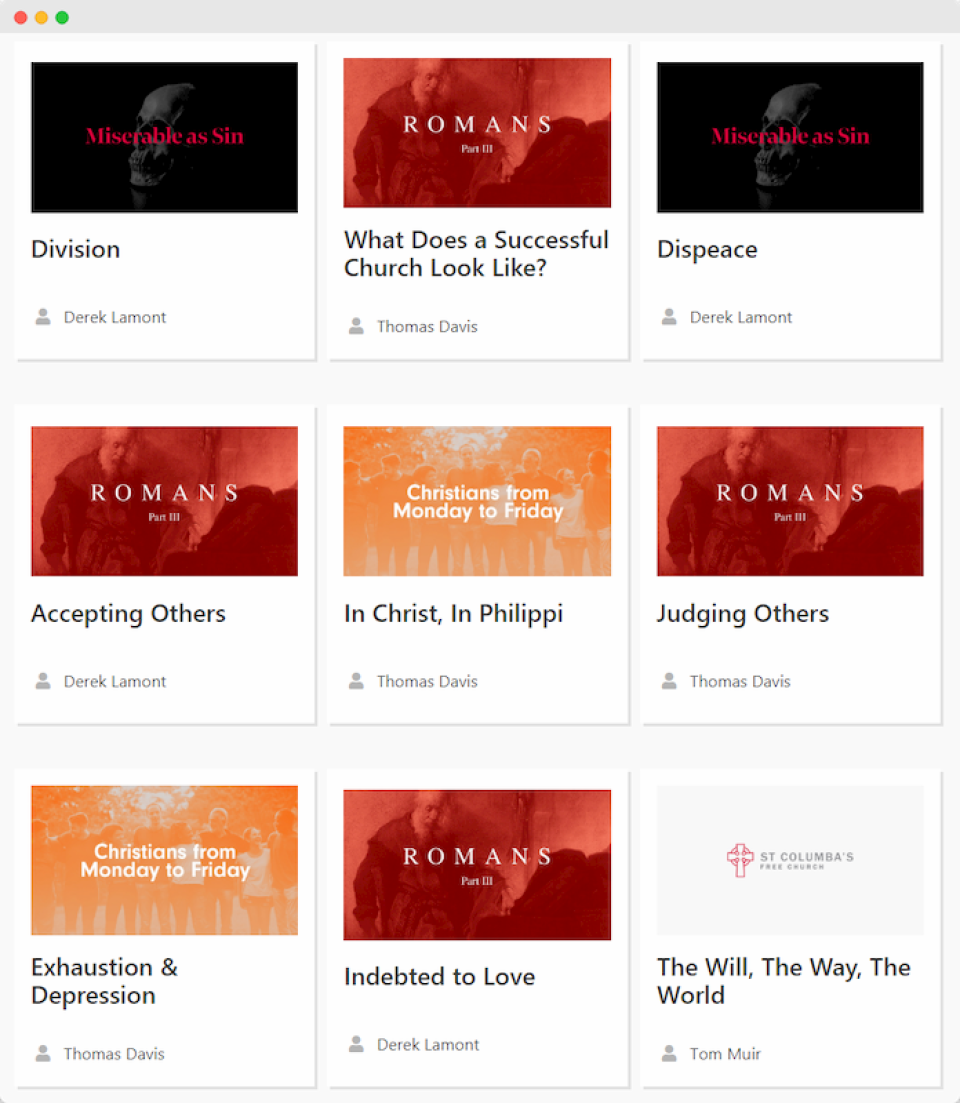Click the speaker icon under Accepting Others

click(x=43, y=680)
